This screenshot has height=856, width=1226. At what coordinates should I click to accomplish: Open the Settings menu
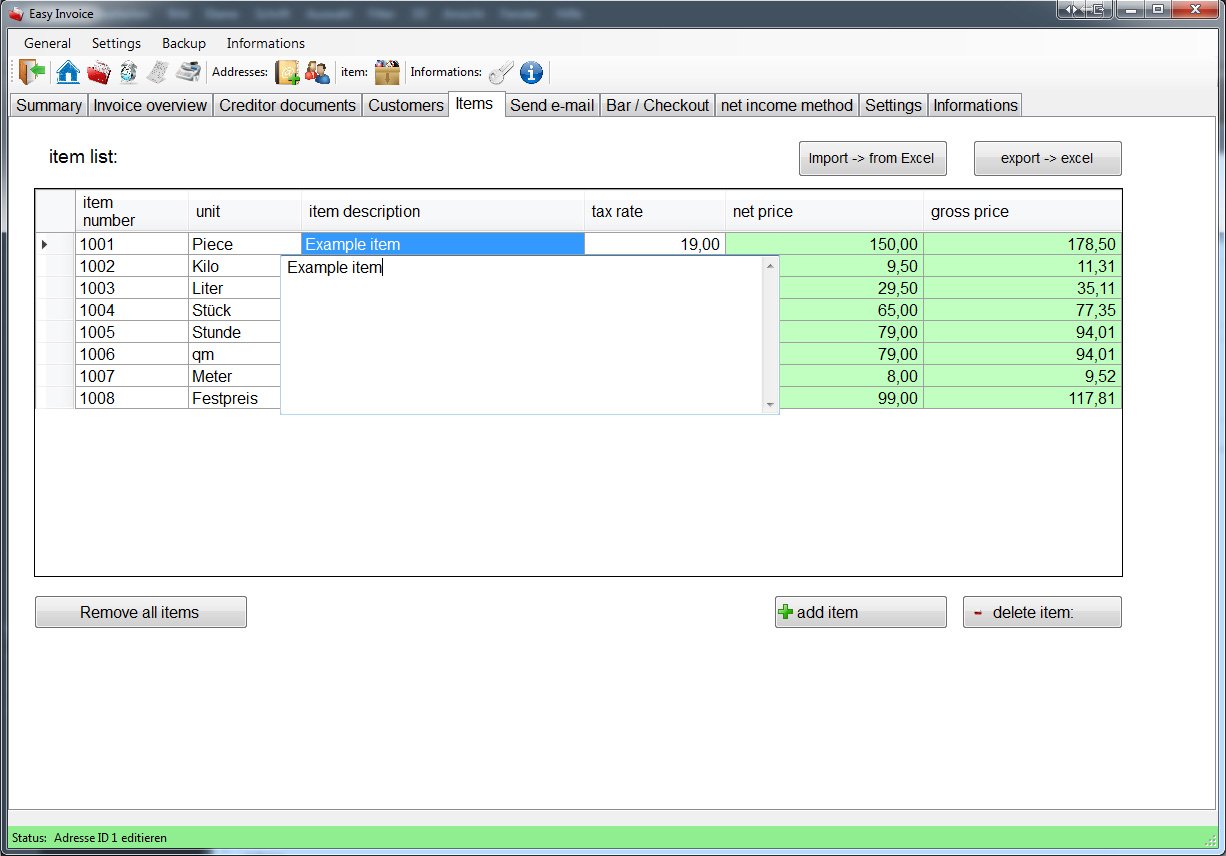point(116,43)
